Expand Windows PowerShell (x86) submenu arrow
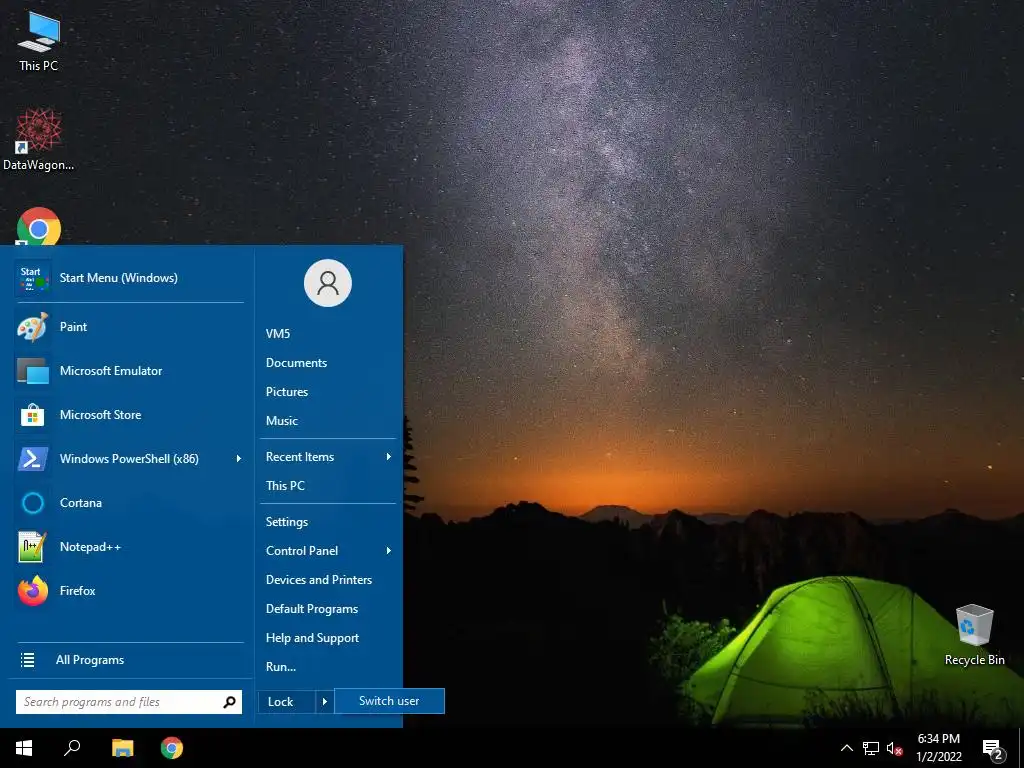Viewport: 1024px width, 768px height. click(238, 459)
